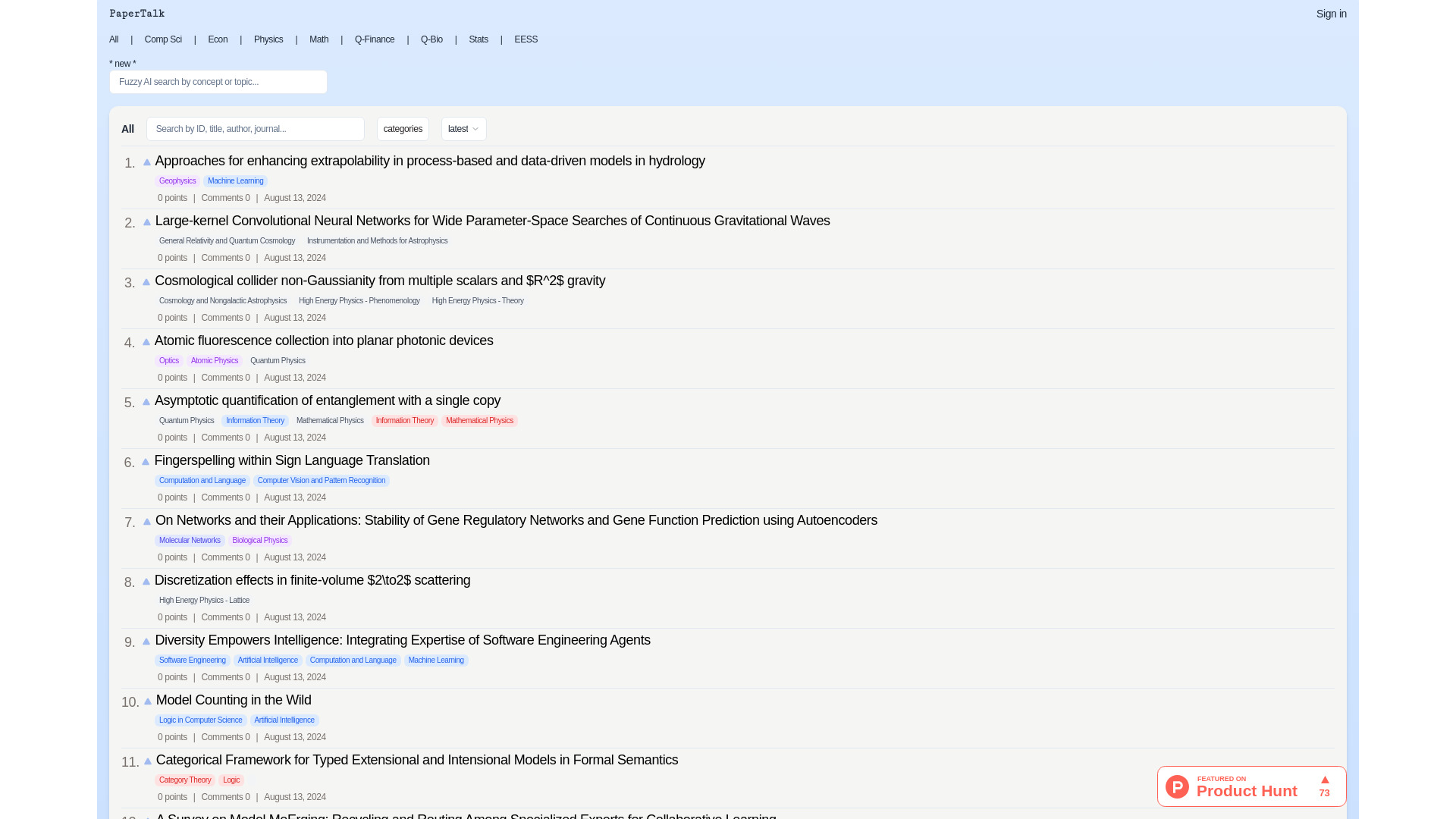Open the categories filter
Viewport: 1456px width, 819px height.
tap(402, 129)
